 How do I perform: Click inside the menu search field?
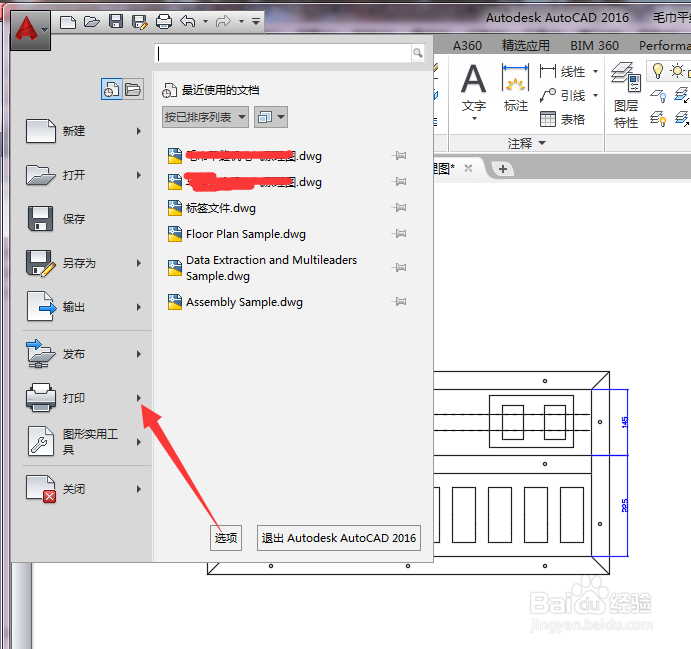click(283, 53)
